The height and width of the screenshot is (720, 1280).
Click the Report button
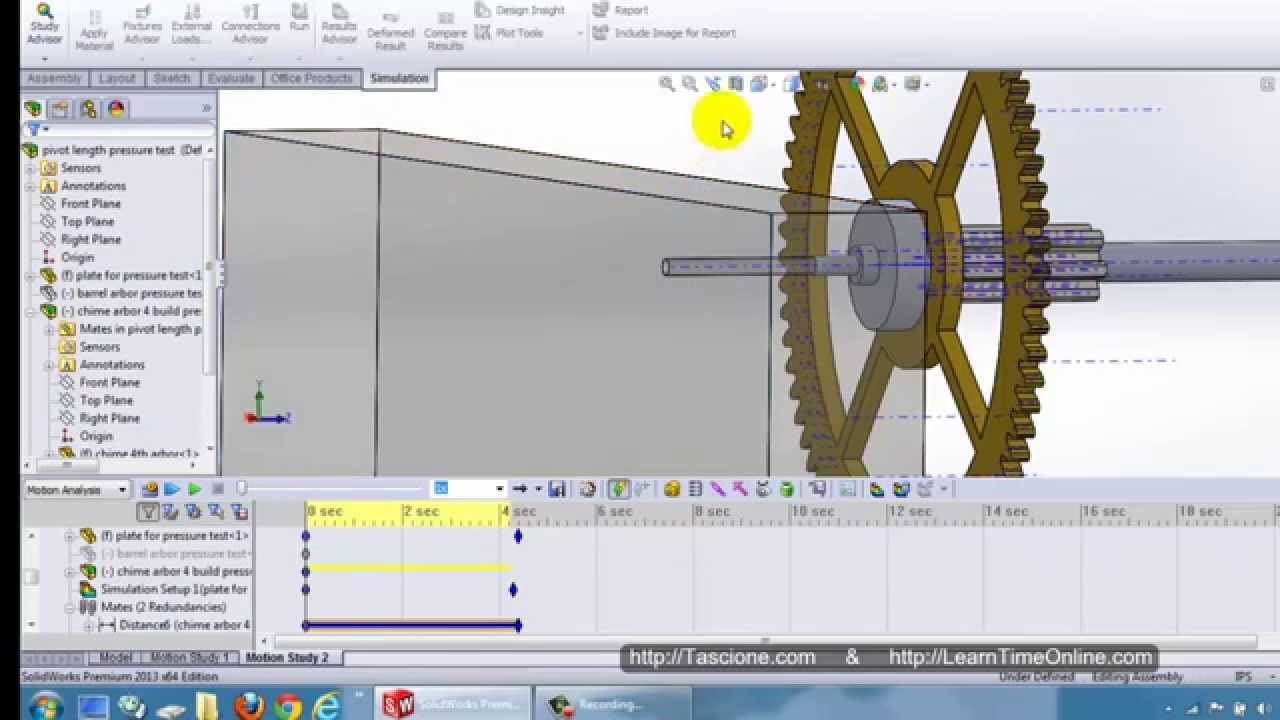621,10
